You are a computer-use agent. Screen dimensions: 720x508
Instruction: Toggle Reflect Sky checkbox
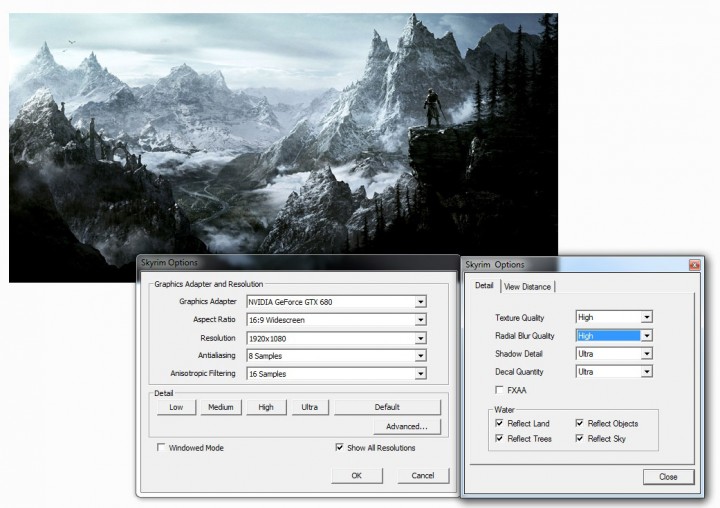(x=579, y=439)
